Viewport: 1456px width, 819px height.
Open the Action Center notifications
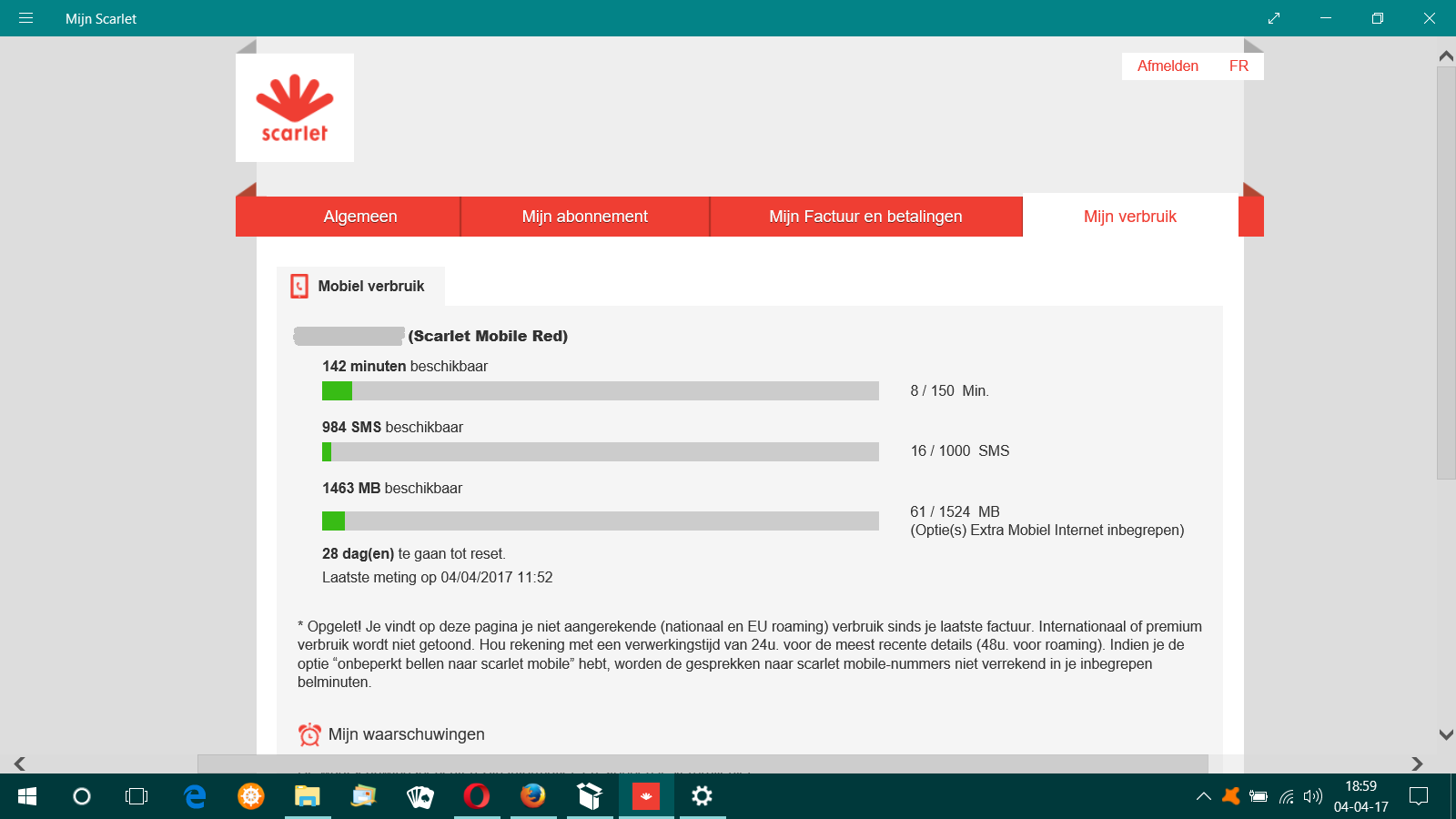pos(1418,796)
